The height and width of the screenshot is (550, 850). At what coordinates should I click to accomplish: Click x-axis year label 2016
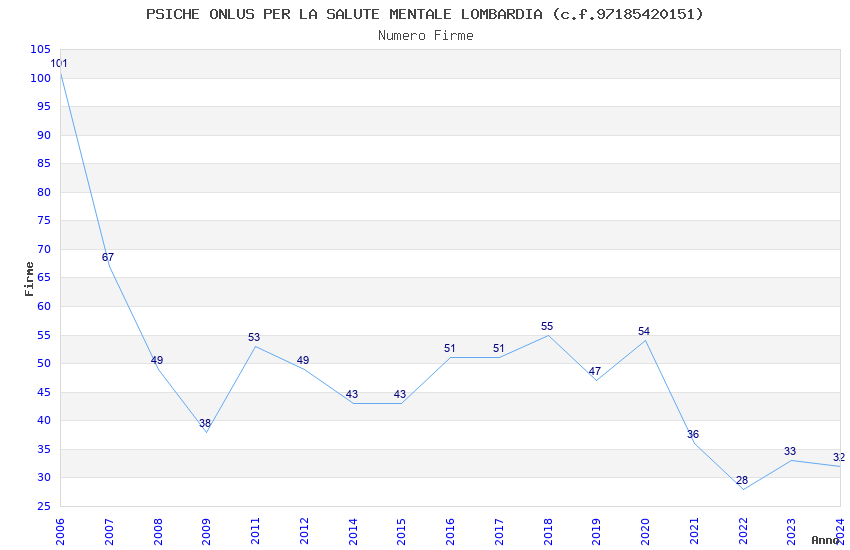(x=450, y=531)
